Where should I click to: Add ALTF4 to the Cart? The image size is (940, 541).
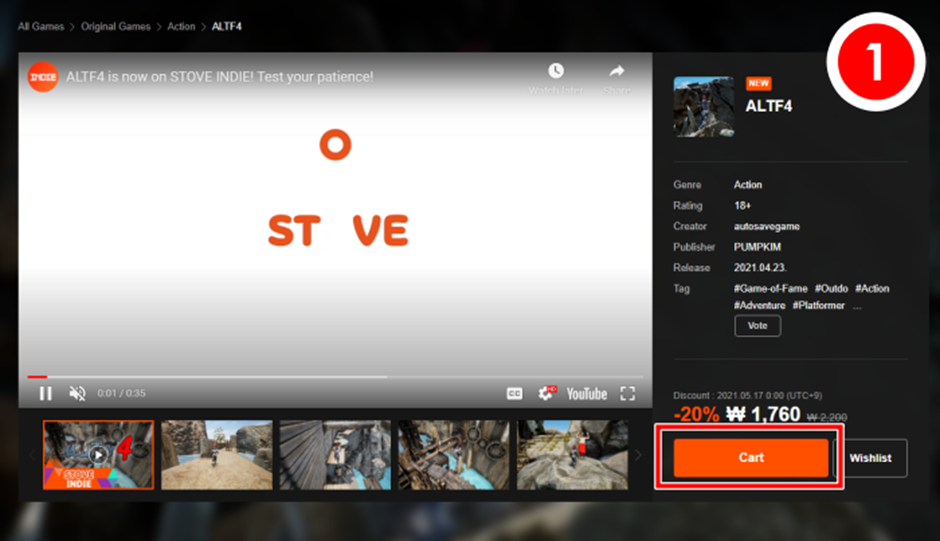pyautogui.click(x=751, y=457)
